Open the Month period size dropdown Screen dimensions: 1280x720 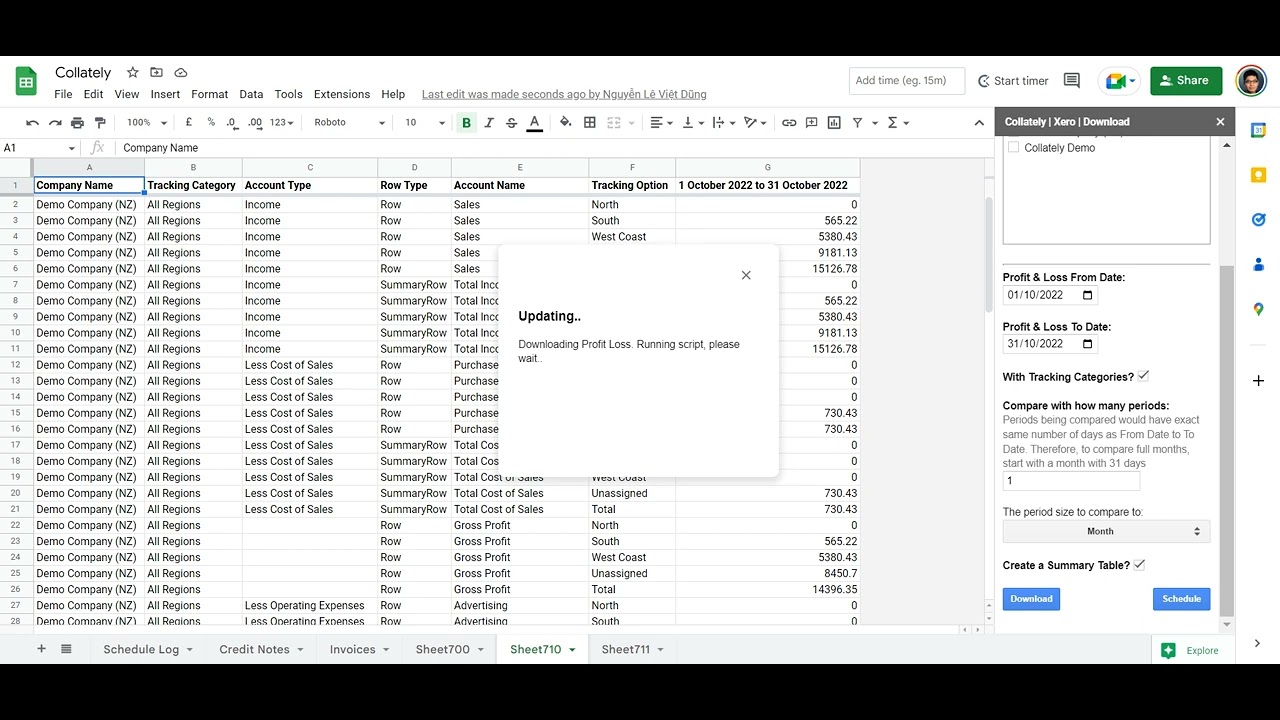pos(1106,531)
